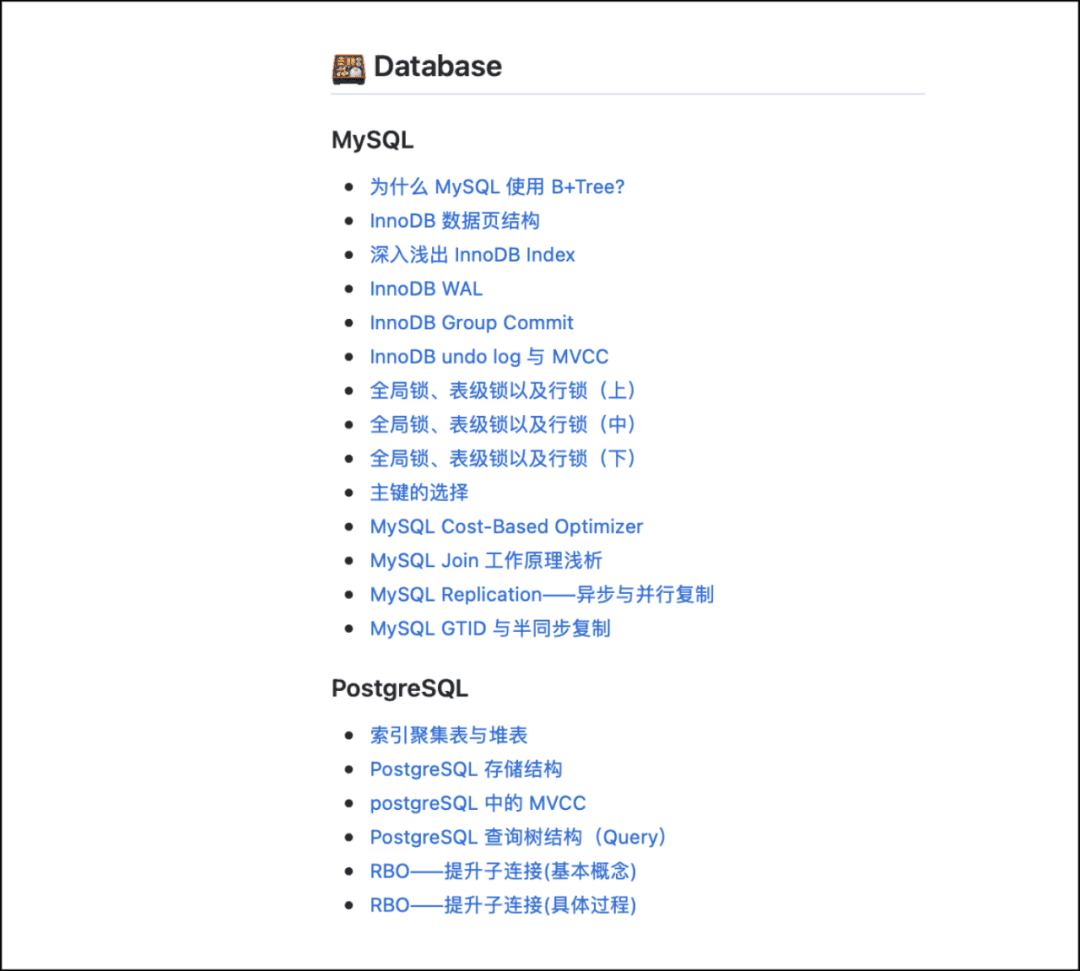Open InnoDB Group Commit link

pyautogui.click(x=471, y=323)
